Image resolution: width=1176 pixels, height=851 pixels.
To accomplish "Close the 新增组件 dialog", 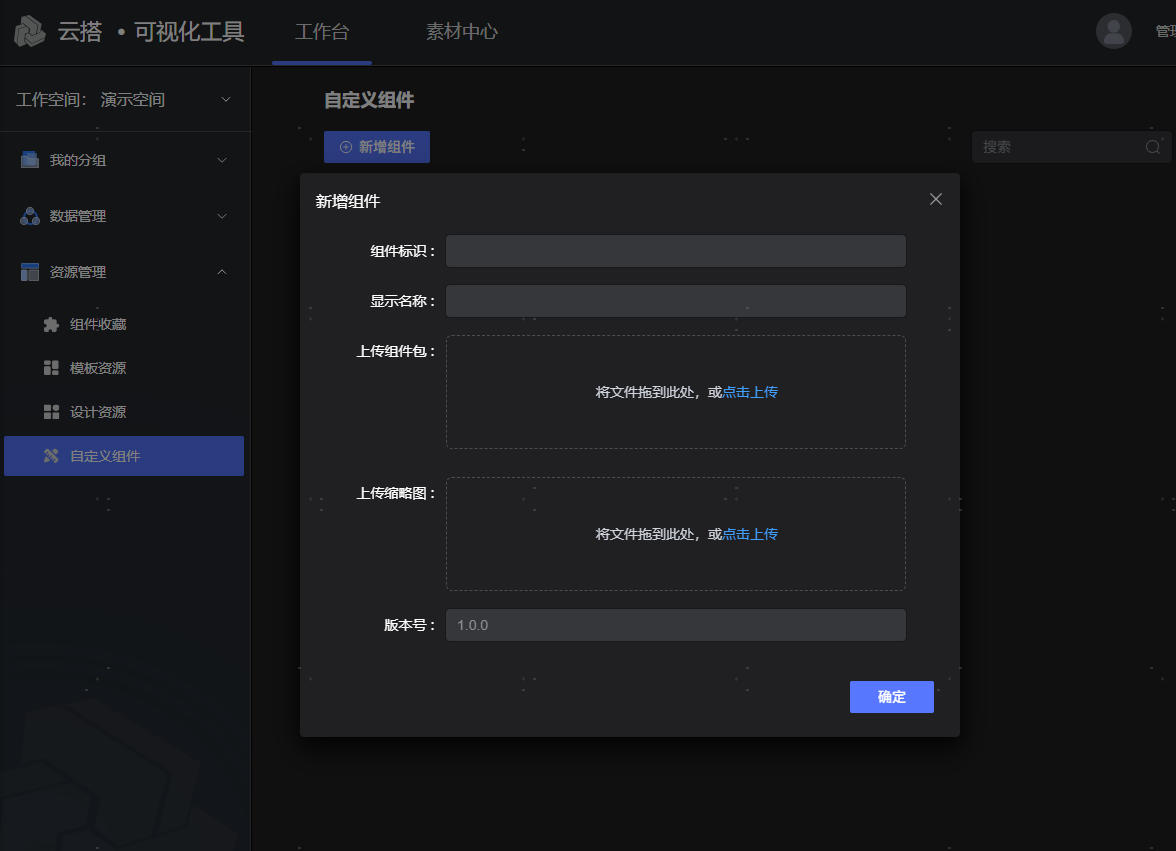I will [936, 199].
